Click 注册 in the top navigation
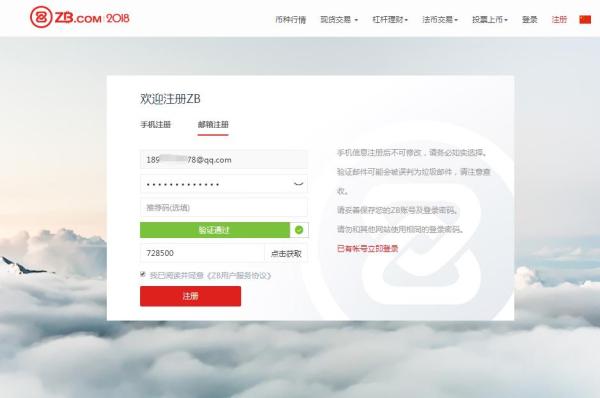Image resolution: width=600 pixels, height=398 pixels. point(559,20)
